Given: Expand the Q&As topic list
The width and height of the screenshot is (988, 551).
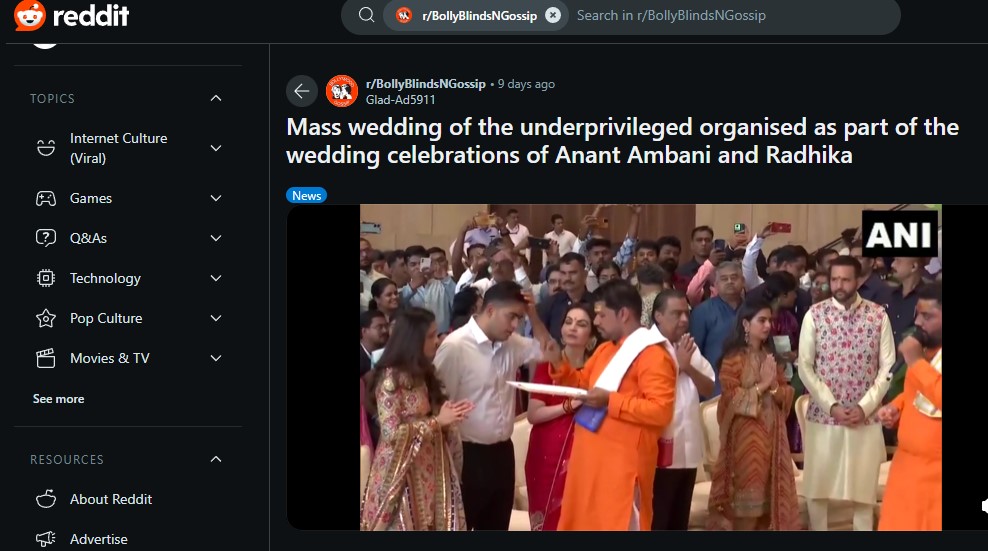Looking at the screenshot, I should (x=216, y=238).
